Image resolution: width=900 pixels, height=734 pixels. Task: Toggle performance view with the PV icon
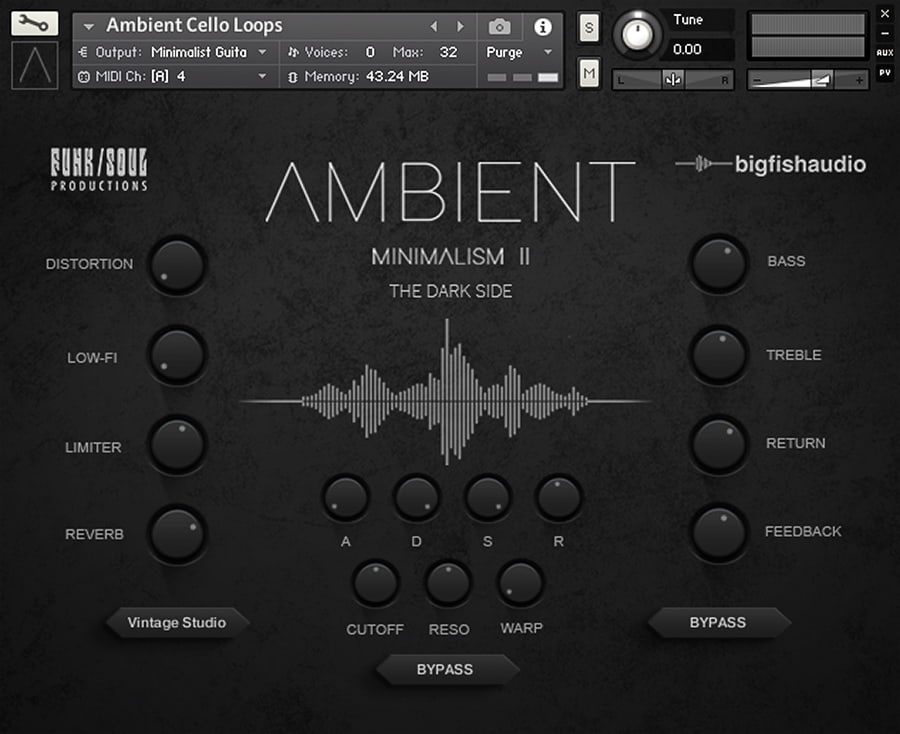[x=884, y=73]
